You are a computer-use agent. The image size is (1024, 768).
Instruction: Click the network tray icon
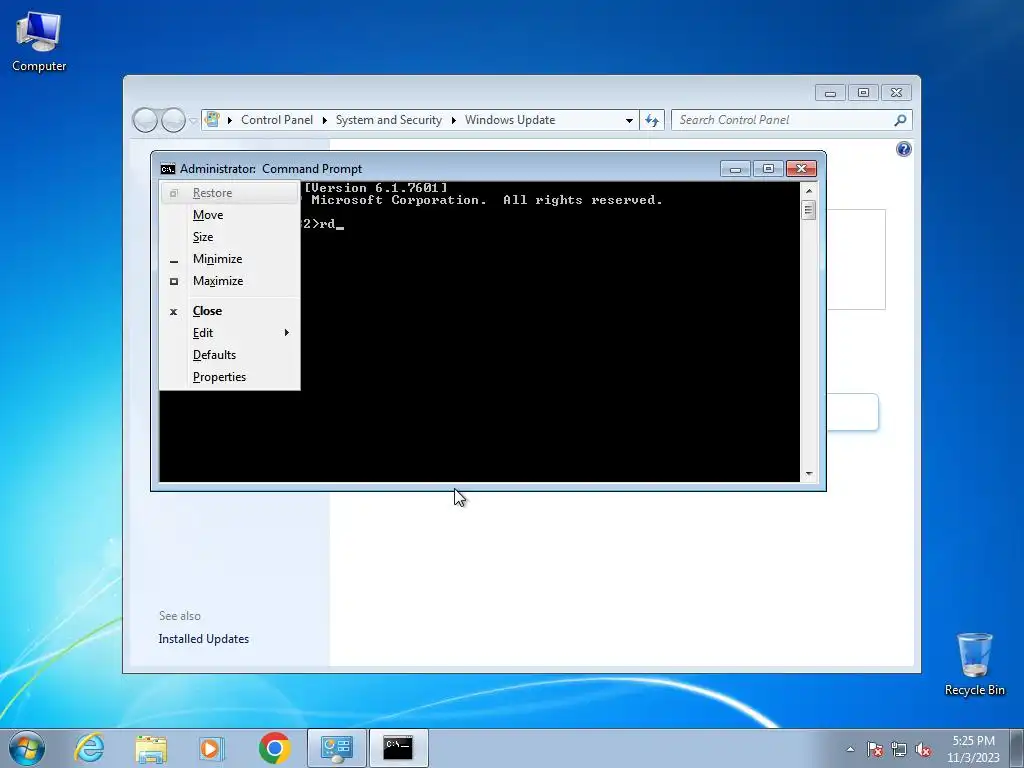click(x=899, y=749)
